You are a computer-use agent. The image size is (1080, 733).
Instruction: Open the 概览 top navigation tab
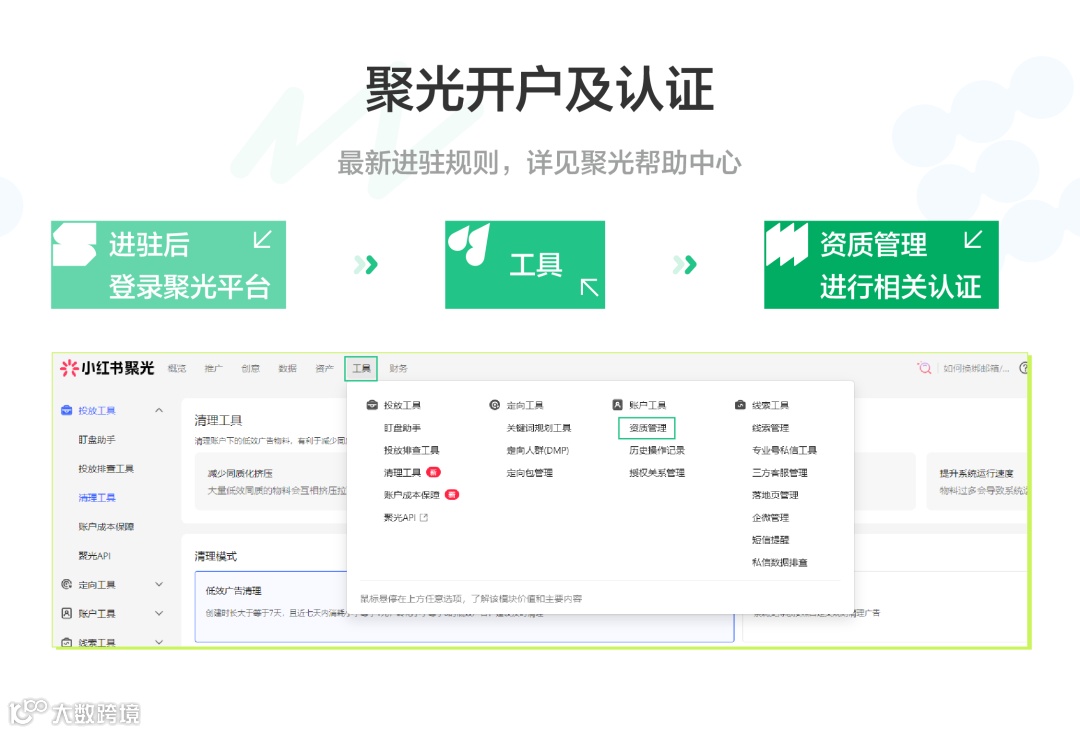[177, 369]
